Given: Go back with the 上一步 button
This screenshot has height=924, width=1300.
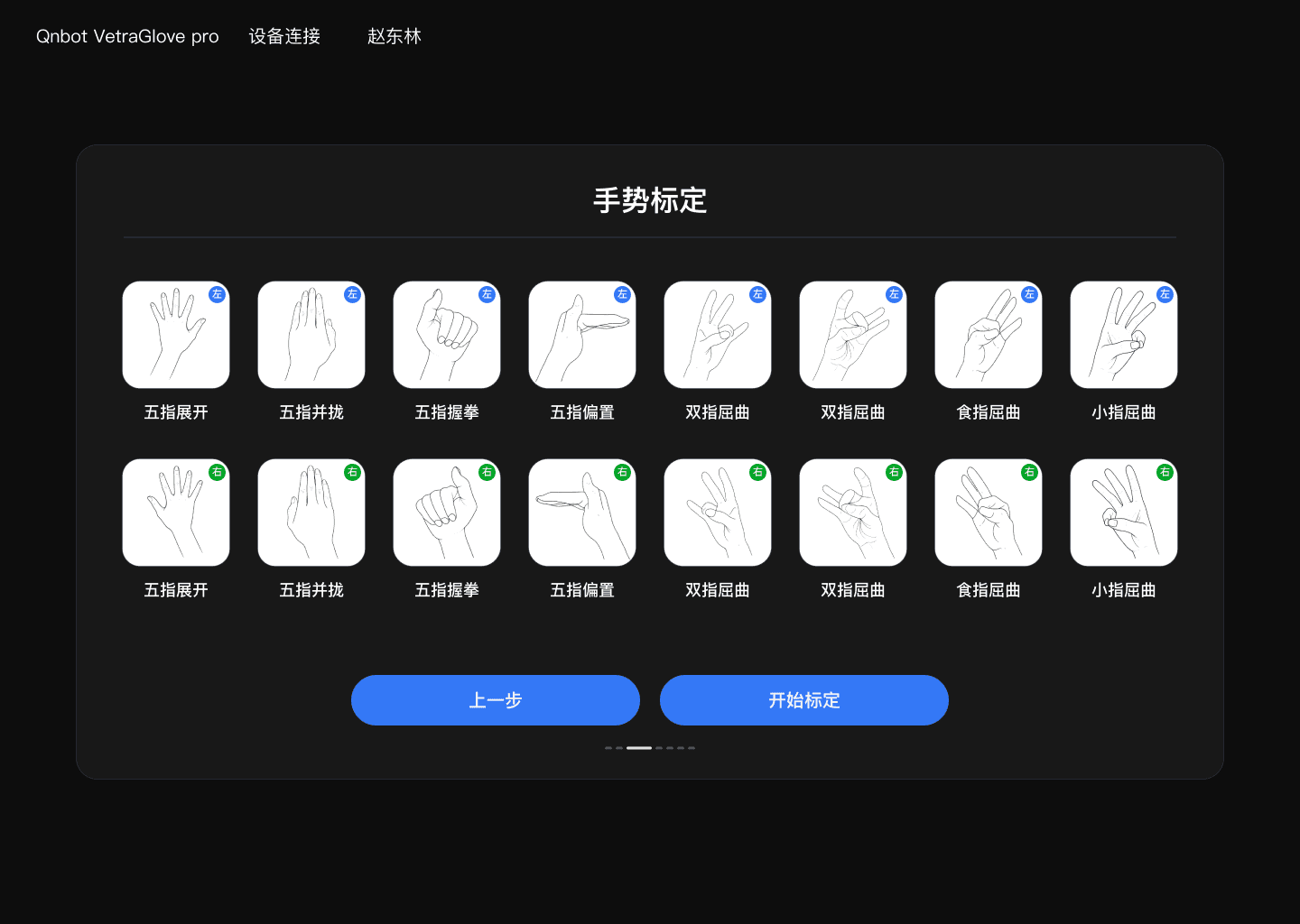Looking at the screenshot, I should click(496, 700).
